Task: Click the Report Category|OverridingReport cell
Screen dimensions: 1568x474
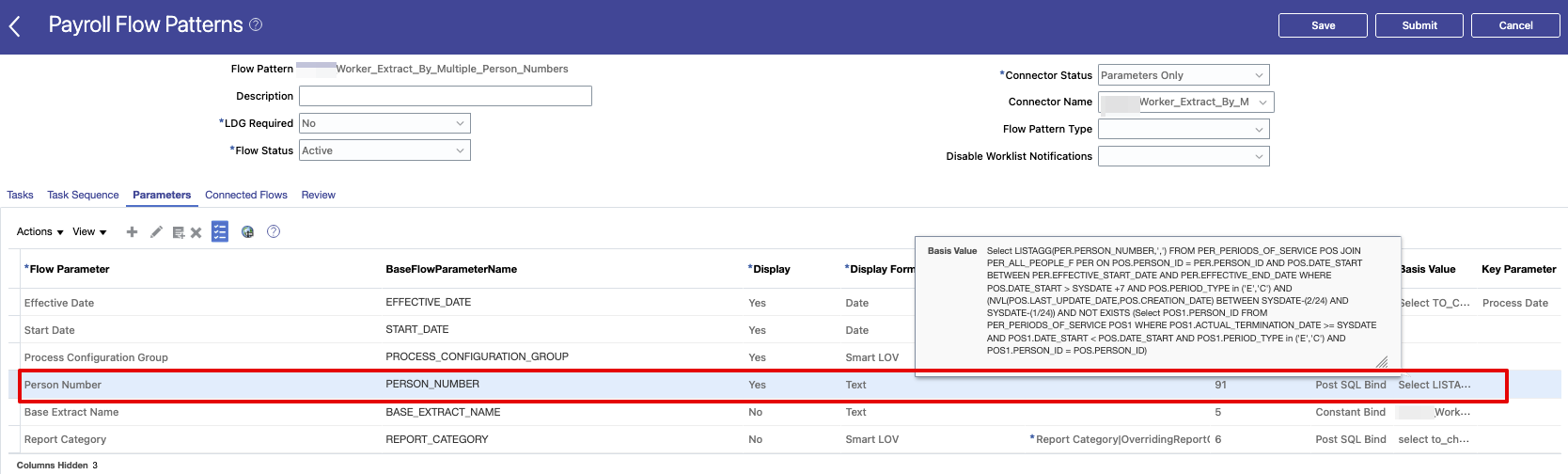Action: click(1120, 439)
